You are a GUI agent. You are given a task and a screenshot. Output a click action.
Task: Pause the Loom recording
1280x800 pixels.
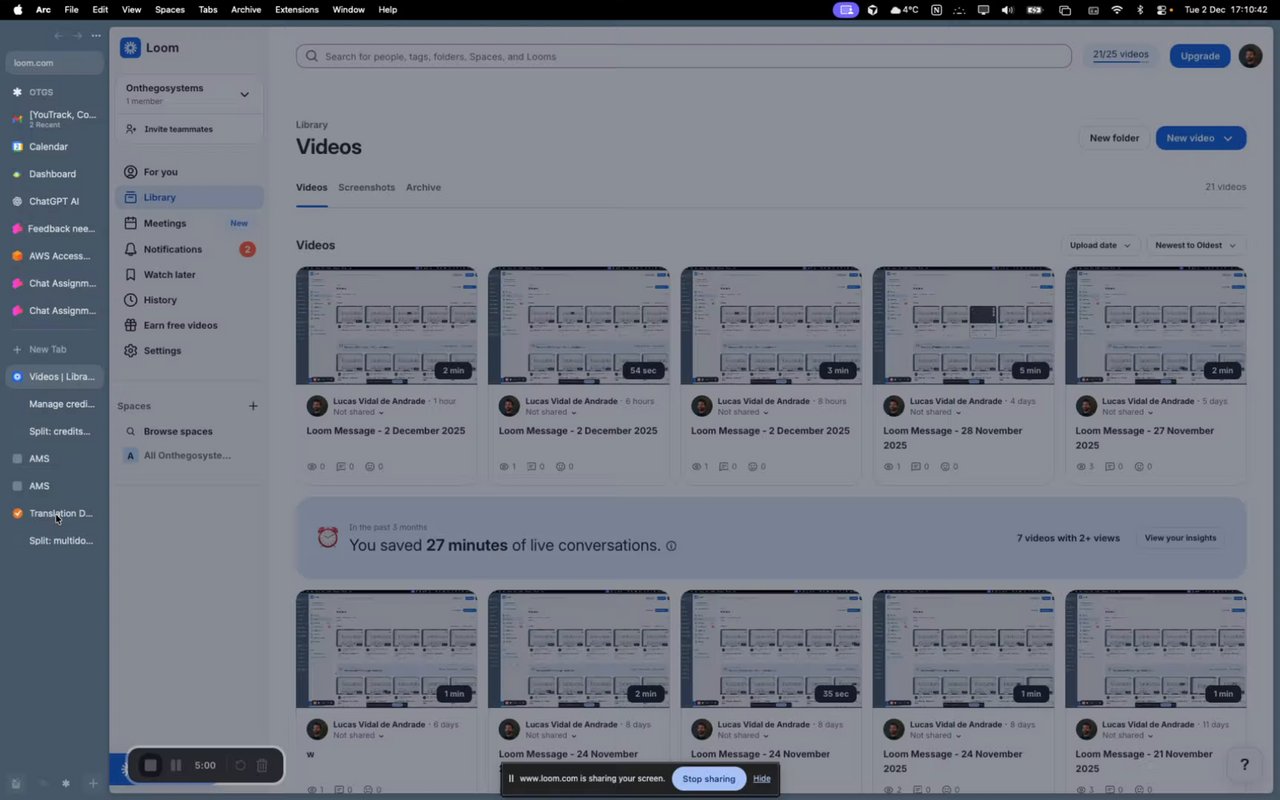[176, 766]
